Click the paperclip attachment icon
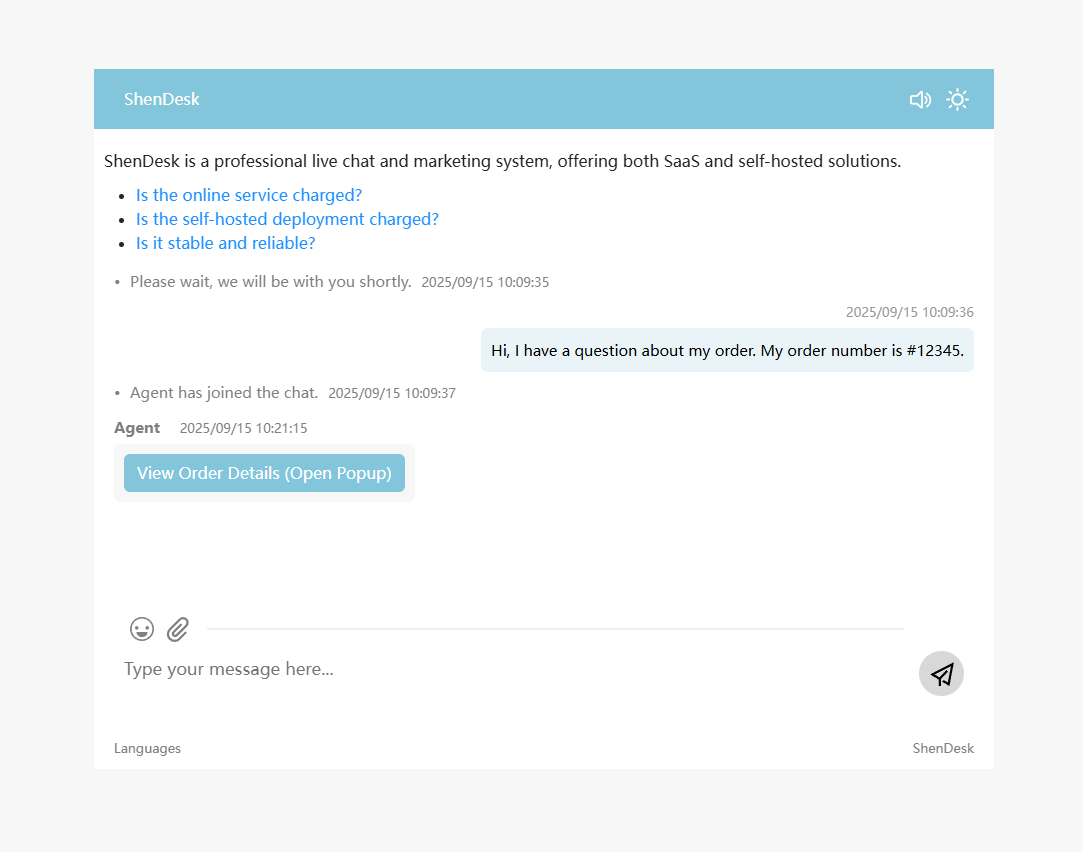Screen dimensions: 1083x852 tap(178, 629)
